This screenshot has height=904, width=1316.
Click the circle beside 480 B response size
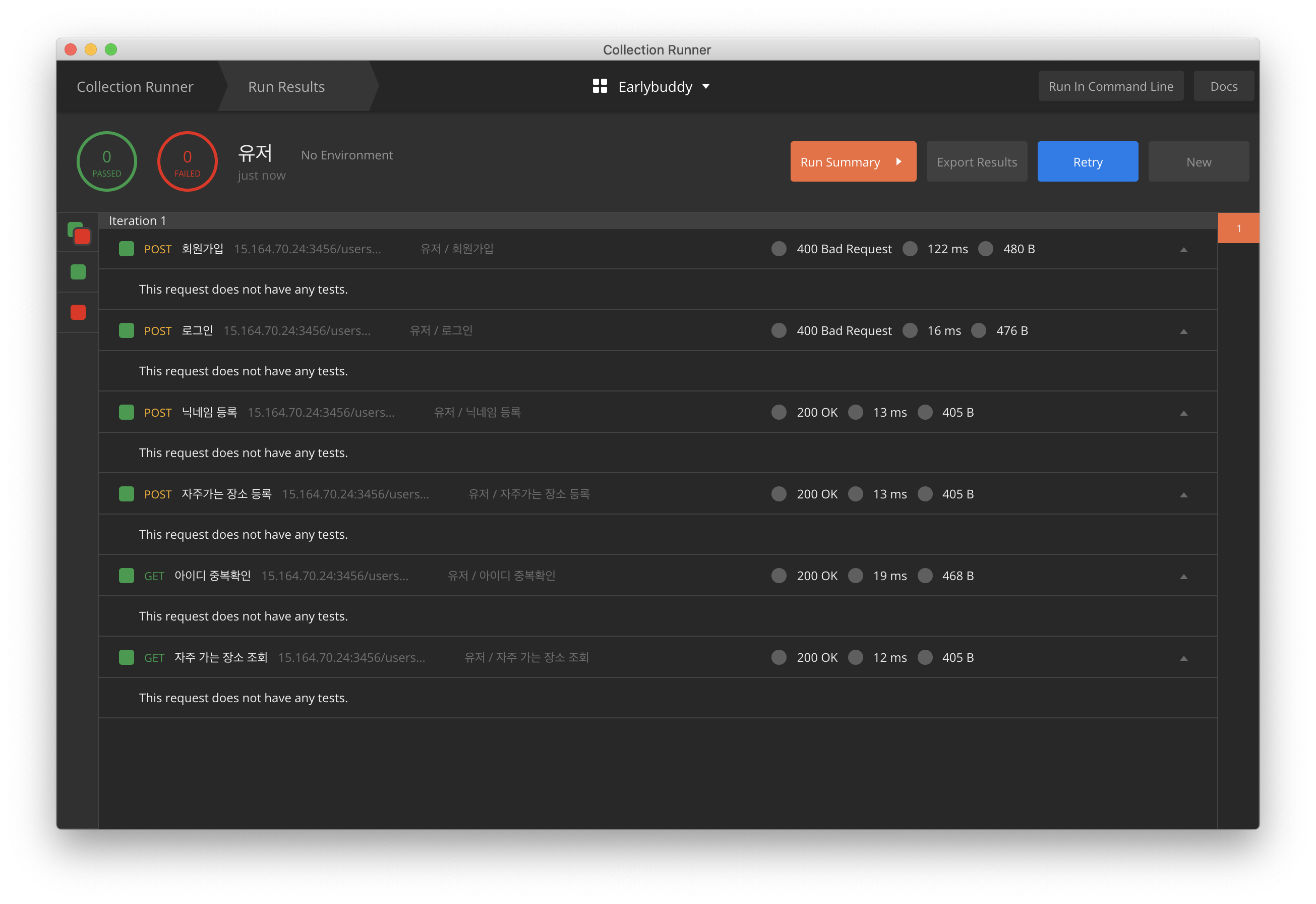986,249
